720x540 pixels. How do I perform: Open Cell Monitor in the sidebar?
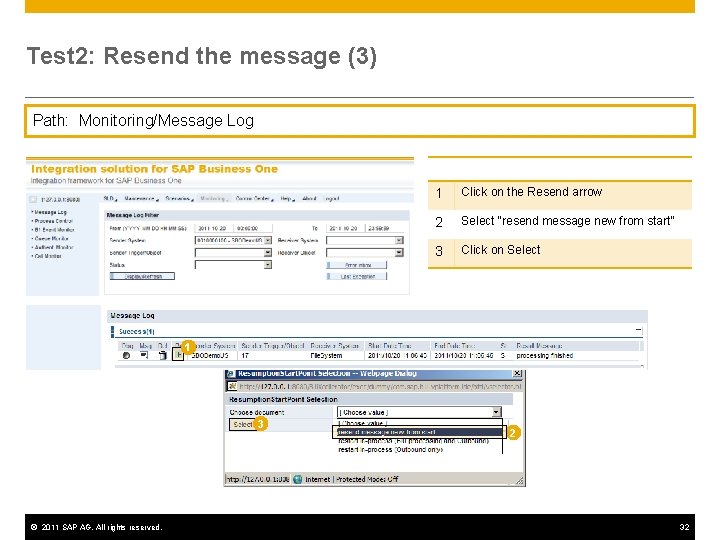pyautogui.click(x=48, y=256)
